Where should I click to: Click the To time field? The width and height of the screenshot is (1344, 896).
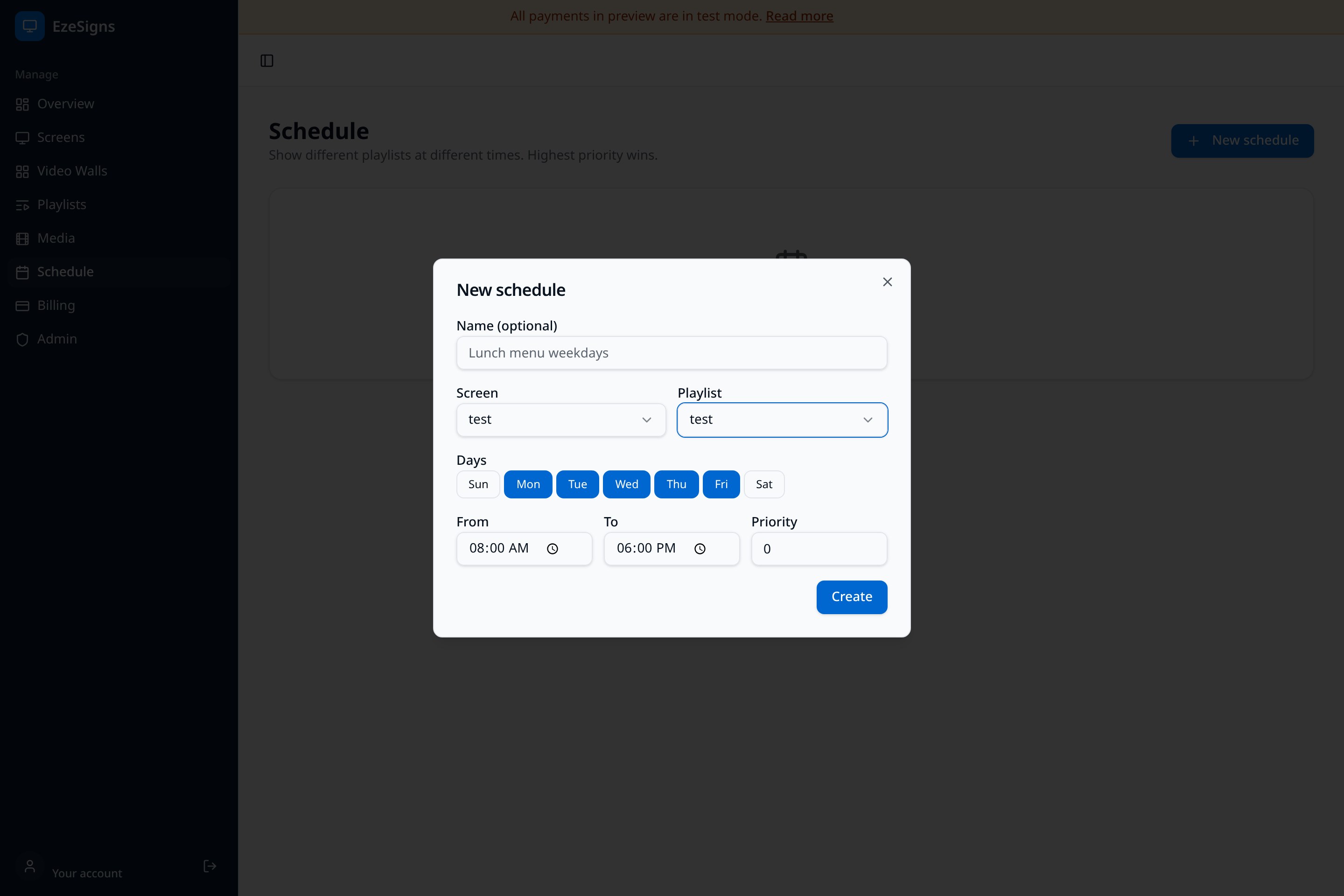point(672,549)
